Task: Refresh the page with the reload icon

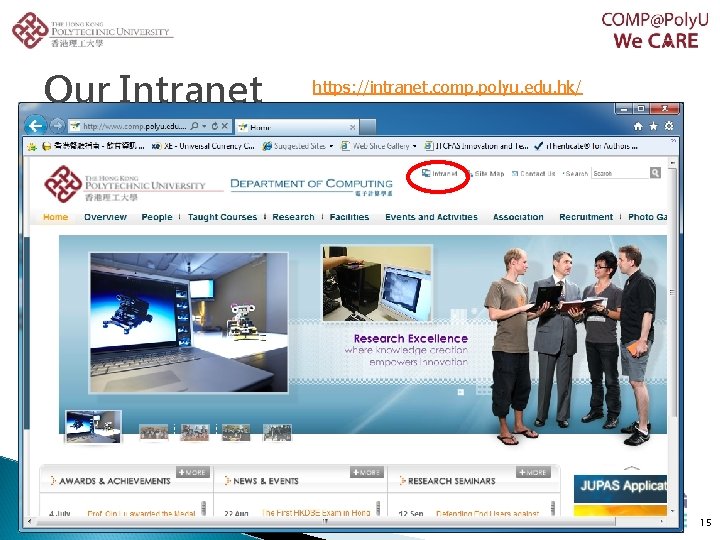Action: coord(214,125)
